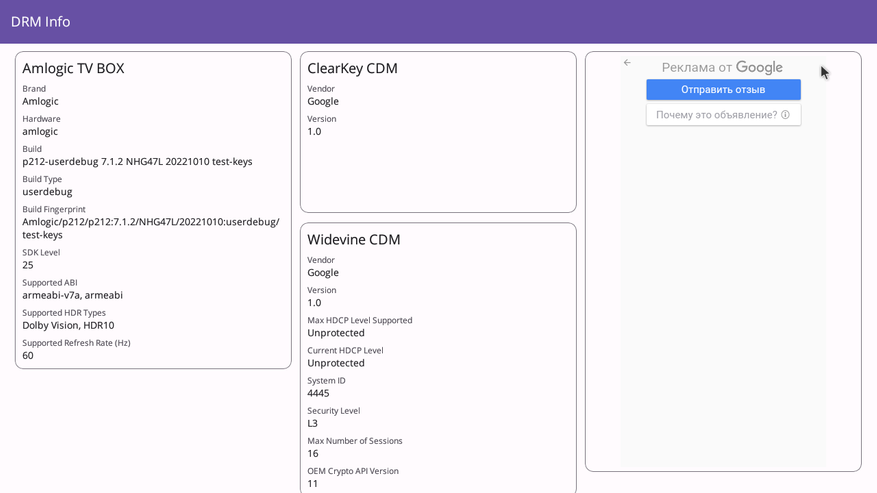Click the Supported ABI value 'armeabi-v7a, armeabi'
877x493 pixels.
pos(73,295)
